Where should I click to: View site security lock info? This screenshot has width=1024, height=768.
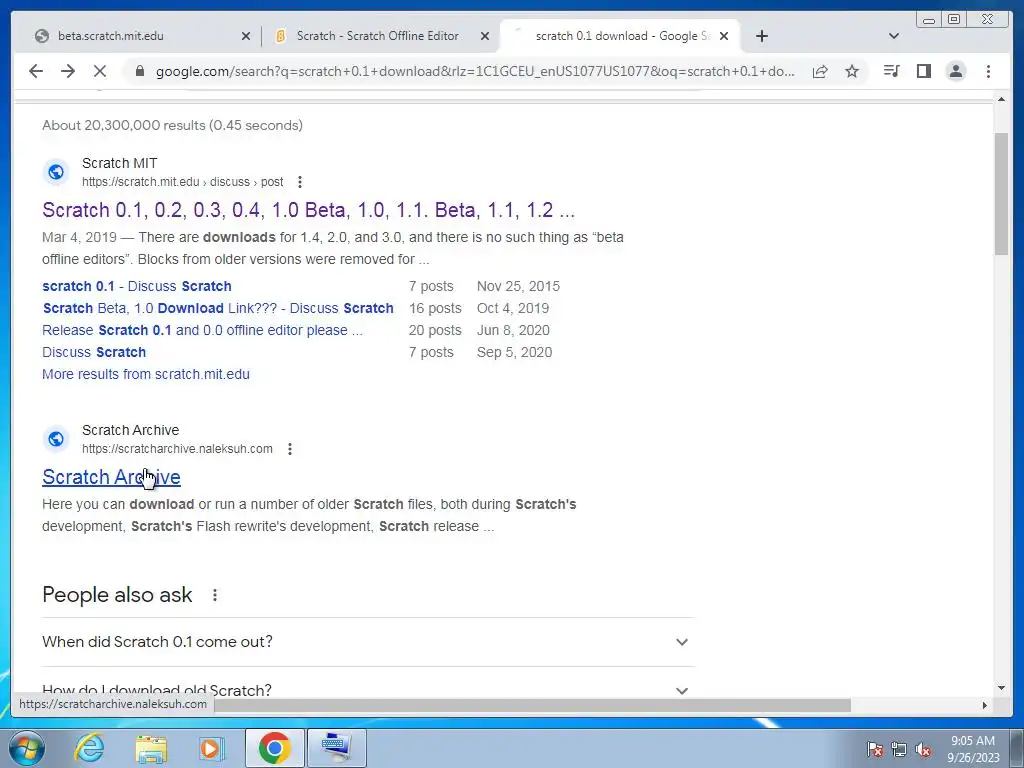point(139,71)
